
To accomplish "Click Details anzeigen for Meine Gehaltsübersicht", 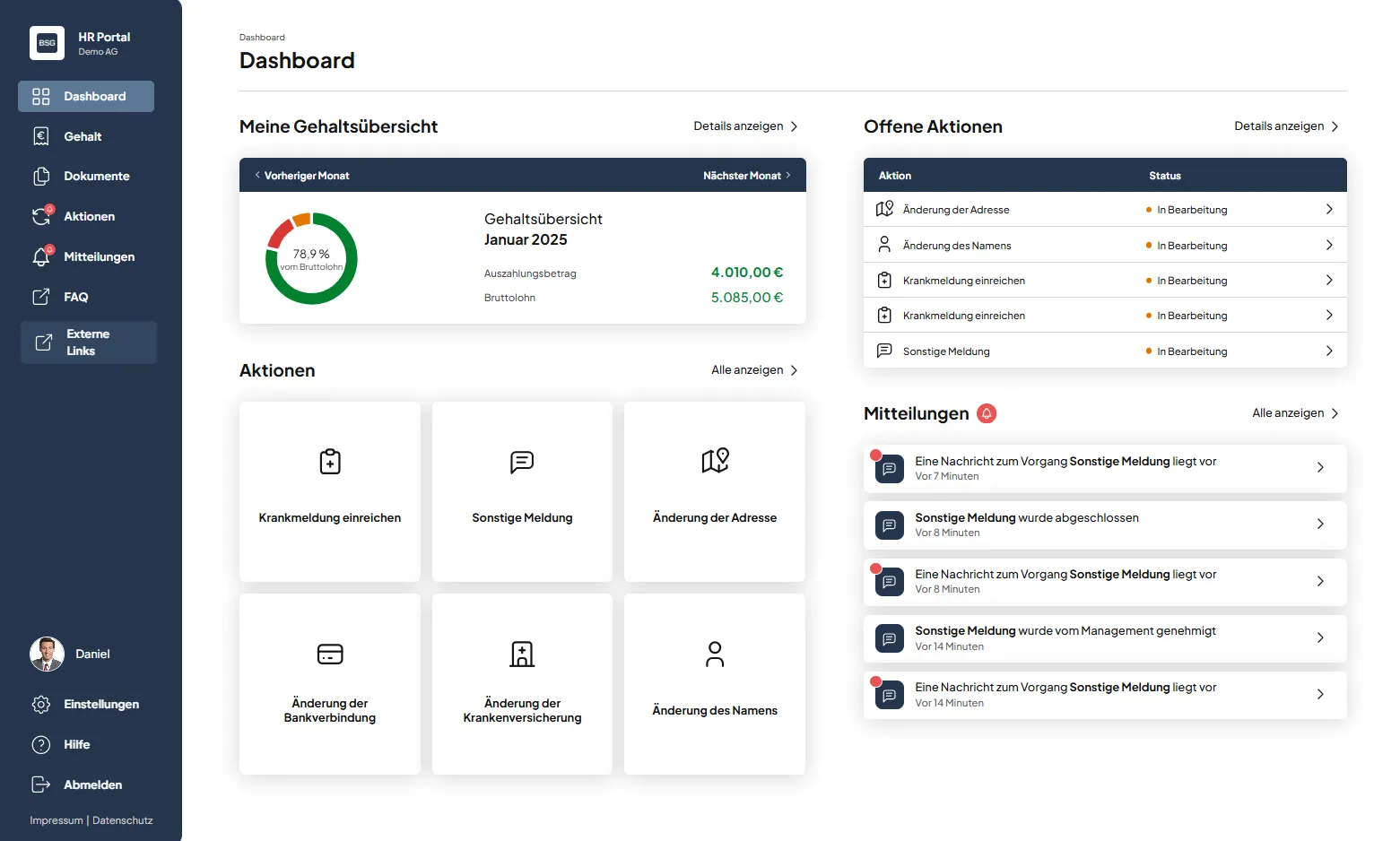I will tap(745, 126).
